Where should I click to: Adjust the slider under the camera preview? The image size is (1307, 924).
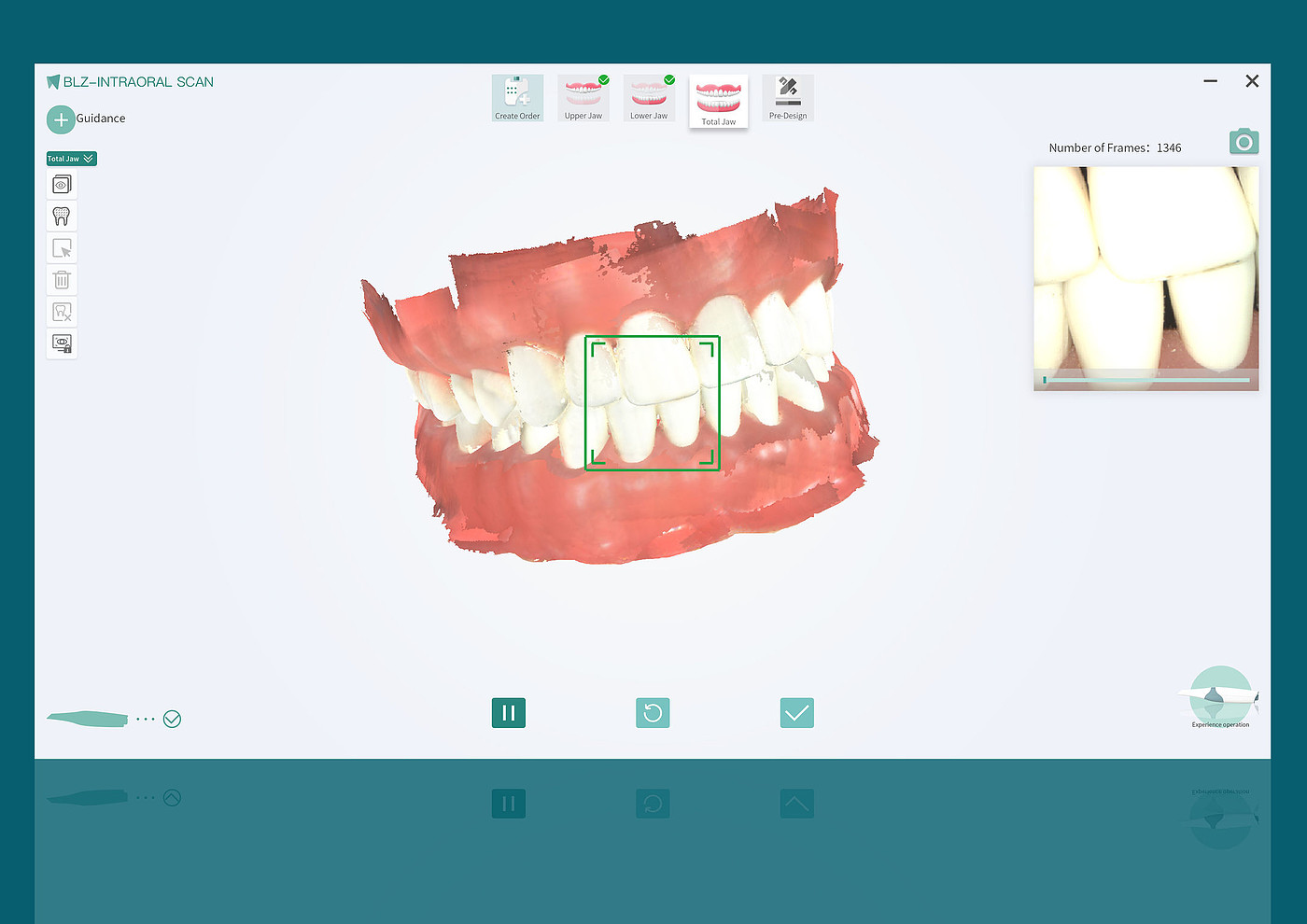(x=1146, y=380)
